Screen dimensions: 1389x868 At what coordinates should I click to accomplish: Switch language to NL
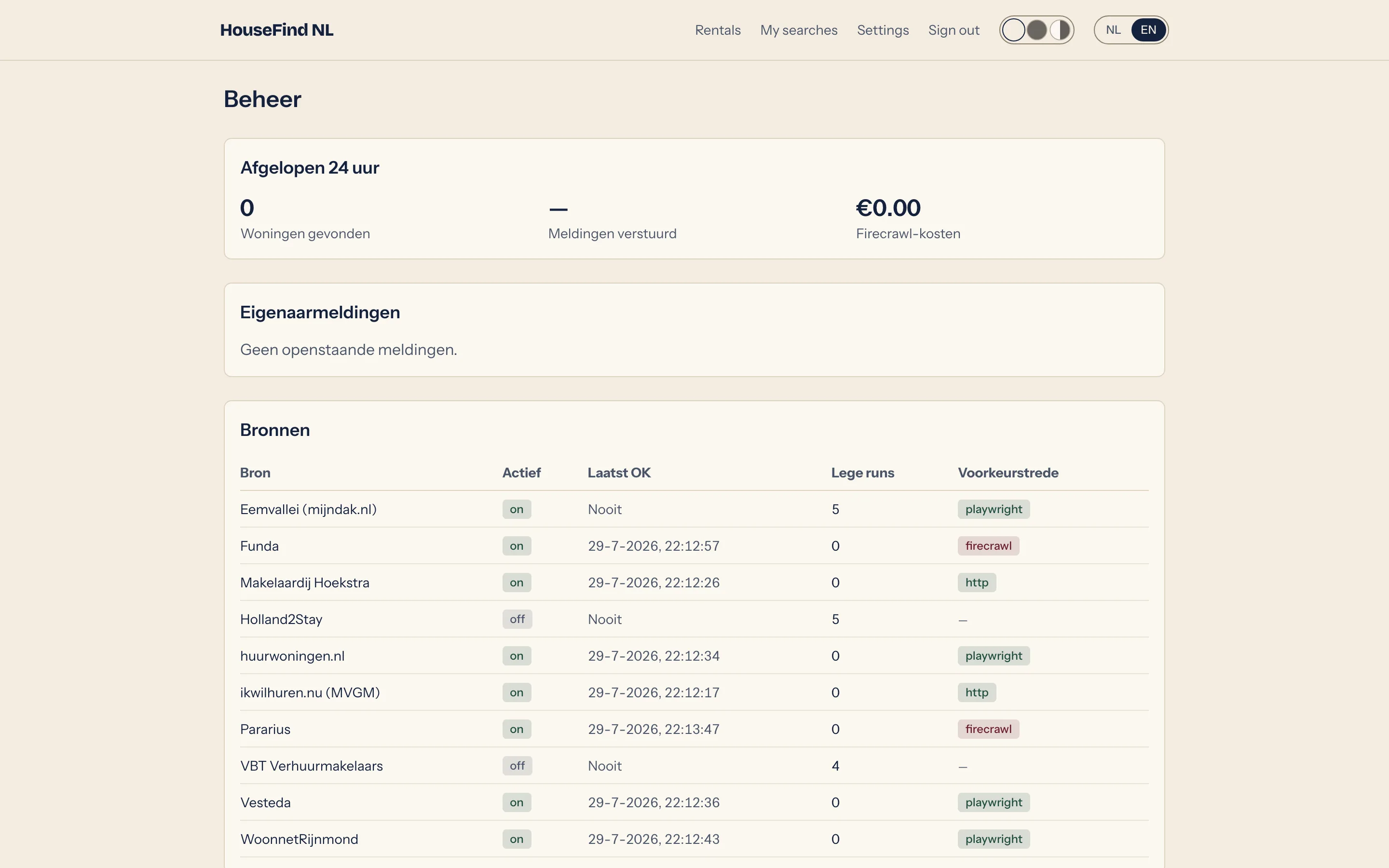tap(1113, 30)
